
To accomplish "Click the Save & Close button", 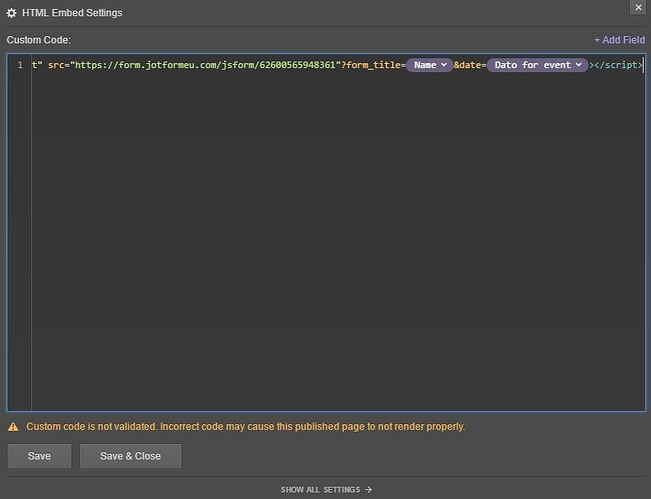I will point(130,456).
